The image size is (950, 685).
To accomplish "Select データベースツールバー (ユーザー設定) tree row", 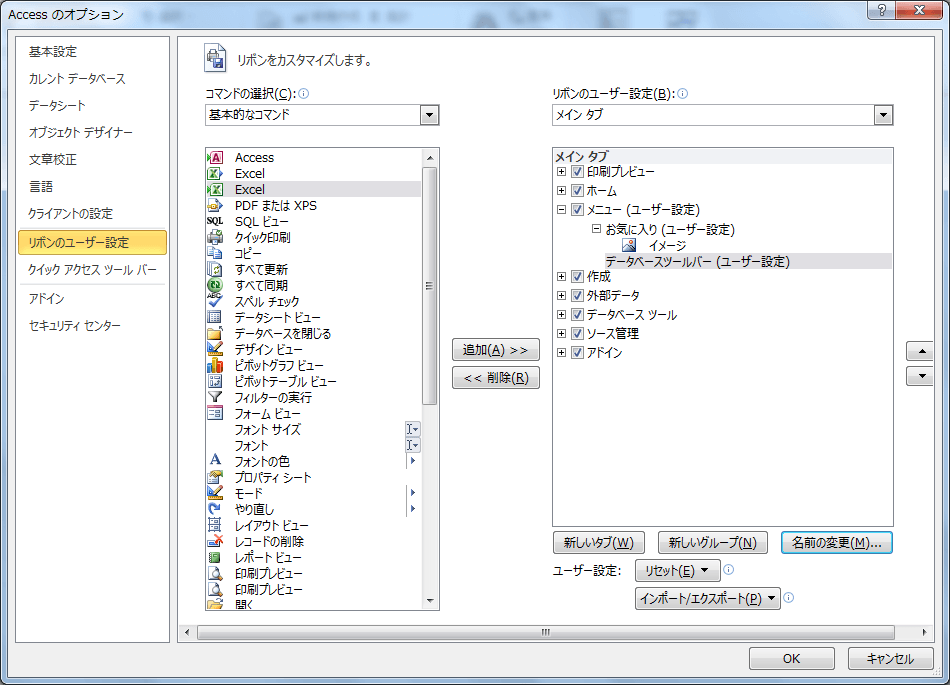I will point(748,261).
